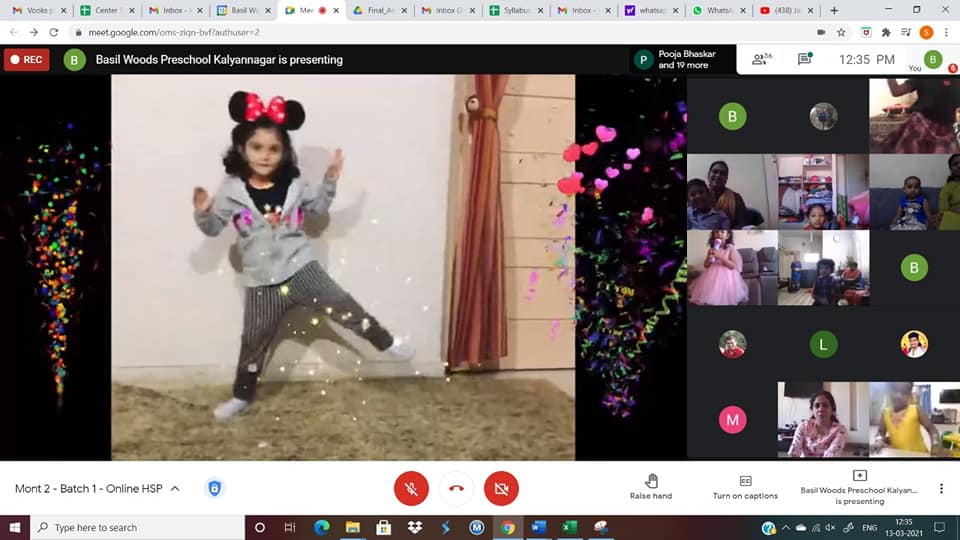This screenshot has width=960, height=540.
Task: Open File Explorer from taskbar
Action: click(353, 527)
